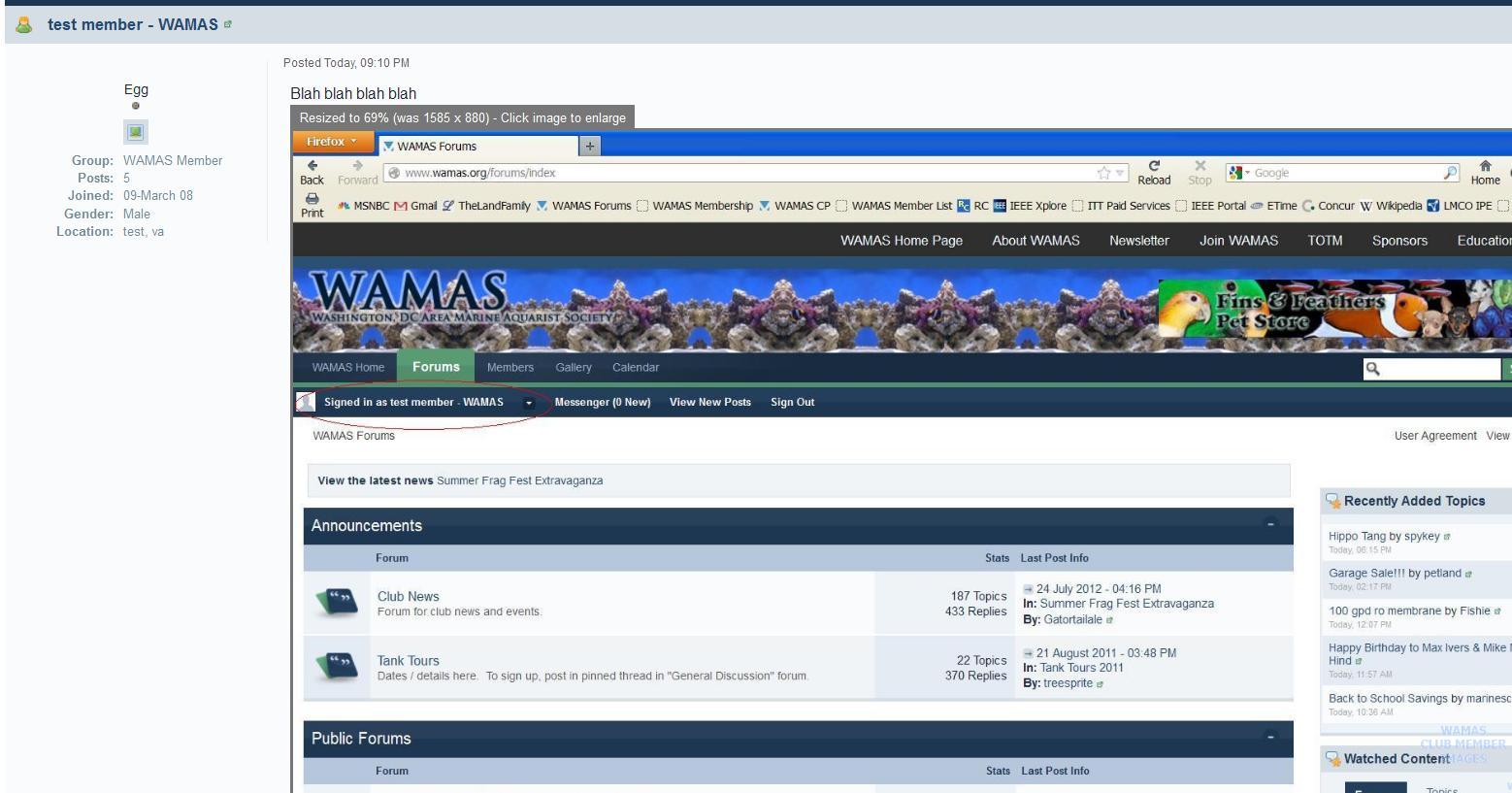The height and width of the screenshot is (793, 1512).
Task: Open the address bar history dropdown arrow
Action: [1120, 173]
